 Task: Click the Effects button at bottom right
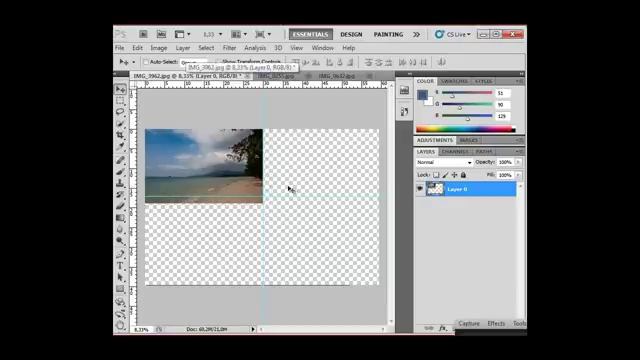(496, 323)
